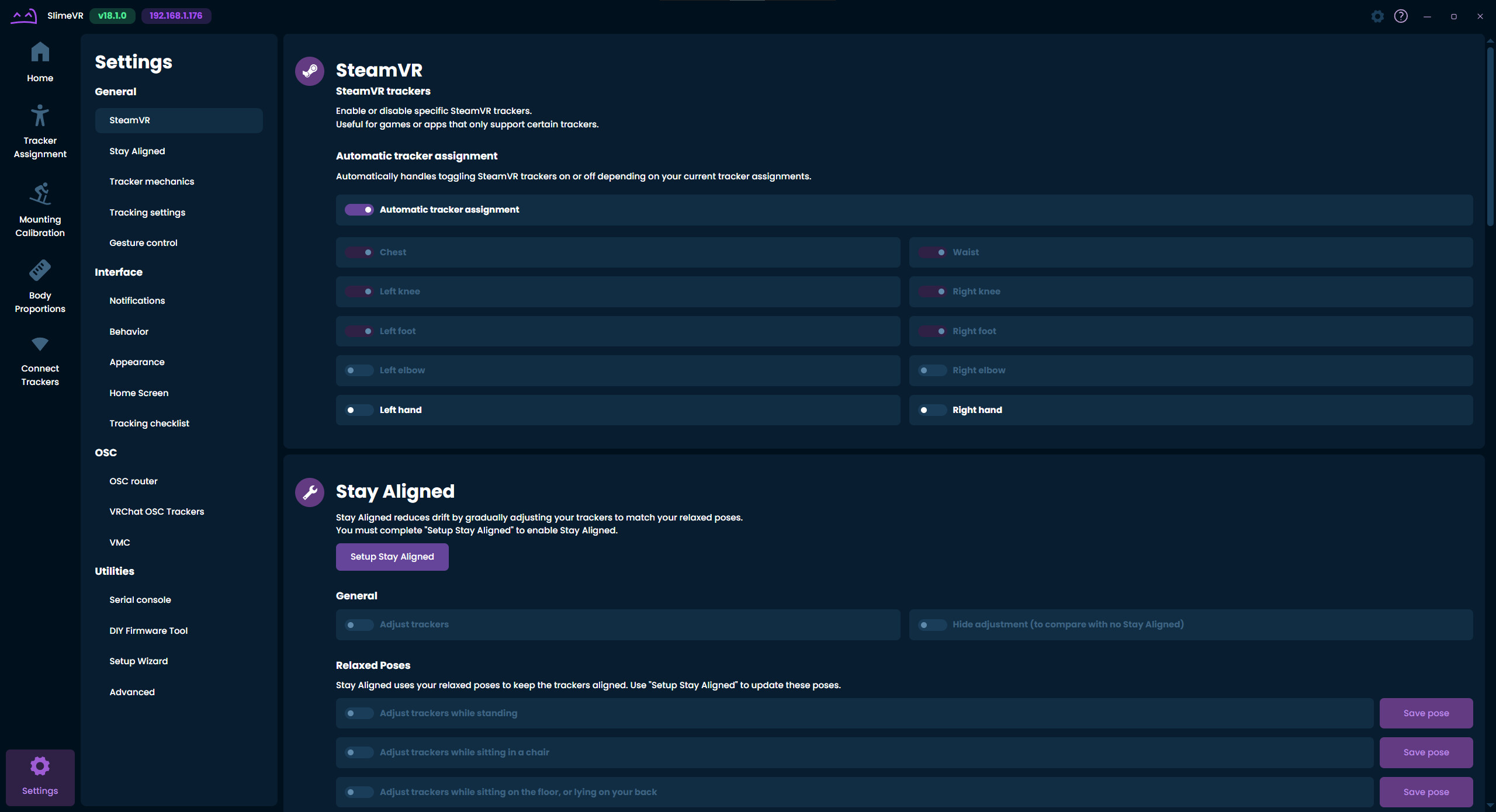This screenshot has height=812, width=1496.
Task: Open the Tracker Assignment panel
Action: (x=40, y=130)
